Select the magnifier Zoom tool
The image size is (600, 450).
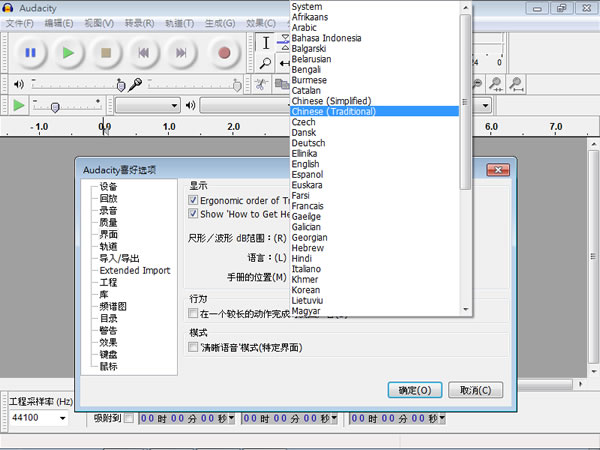(x=265, y=63)
